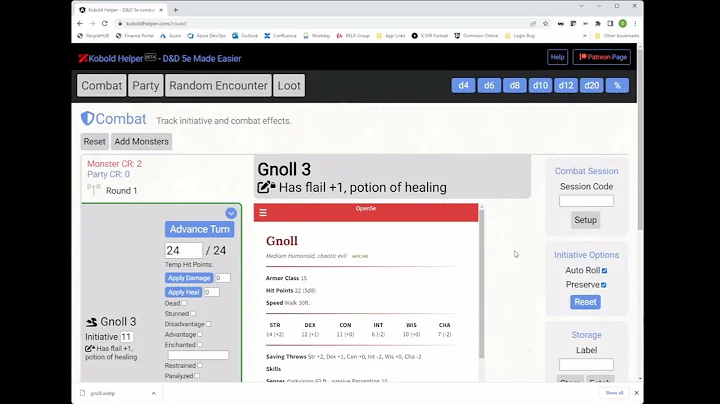Roll the percentile die button
Viewport: 720px width, 404px height.
pyautogui.click(x=617, y=85)
